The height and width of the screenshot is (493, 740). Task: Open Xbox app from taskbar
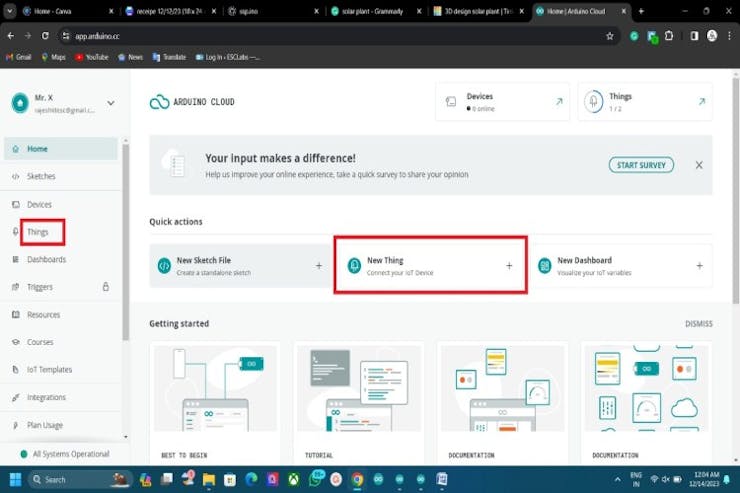[x=294, y=480]
